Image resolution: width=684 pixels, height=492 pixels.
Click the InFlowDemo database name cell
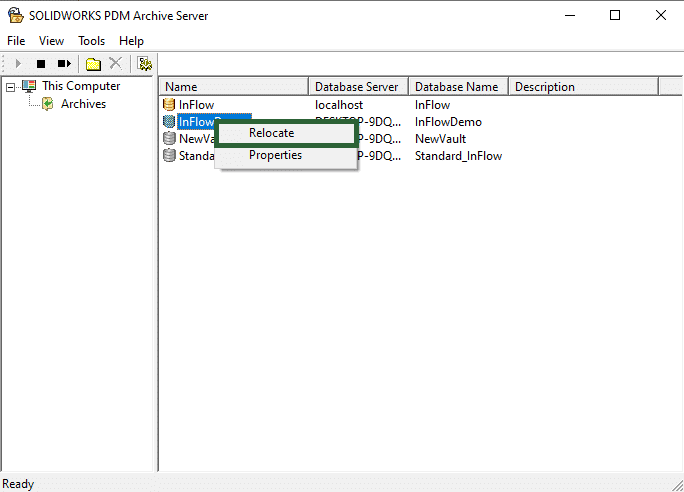448,122
